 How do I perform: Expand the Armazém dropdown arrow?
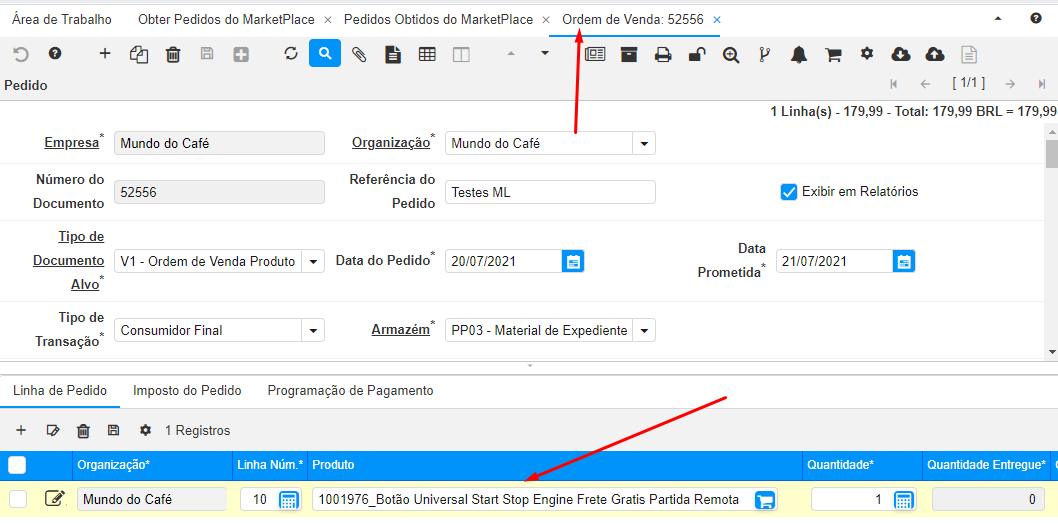click(644, 330)
